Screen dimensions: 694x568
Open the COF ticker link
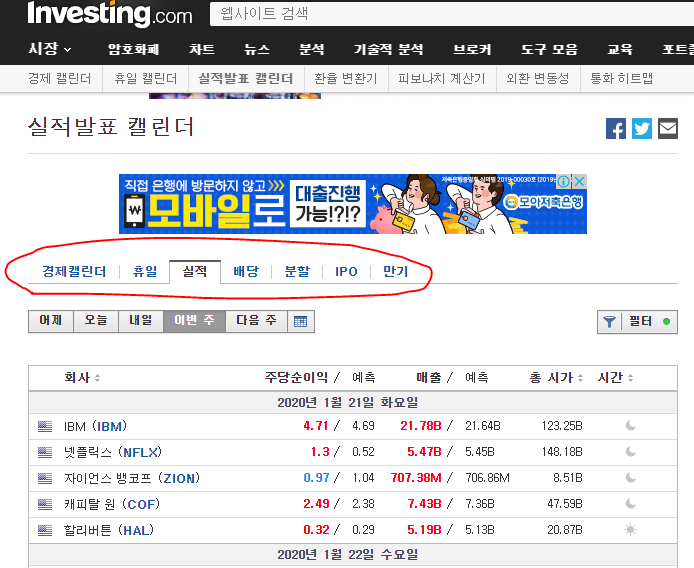(141, 504)
